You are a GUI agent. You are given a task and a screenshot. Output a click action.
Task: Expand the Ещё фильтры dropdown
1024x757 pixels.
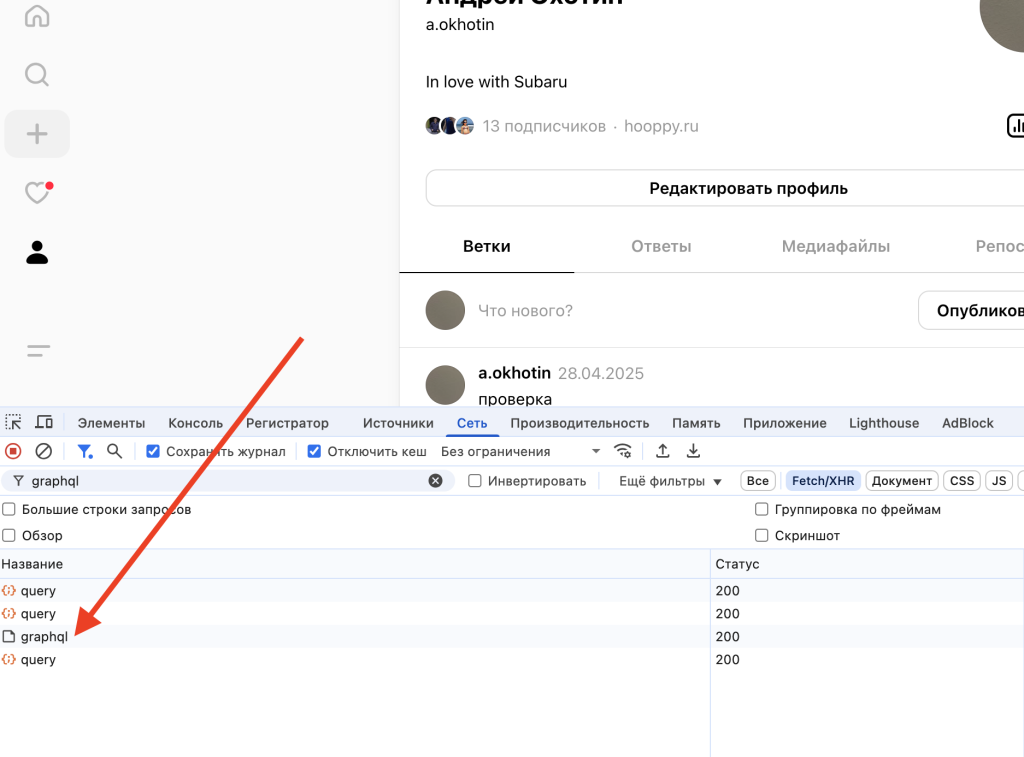670,481
